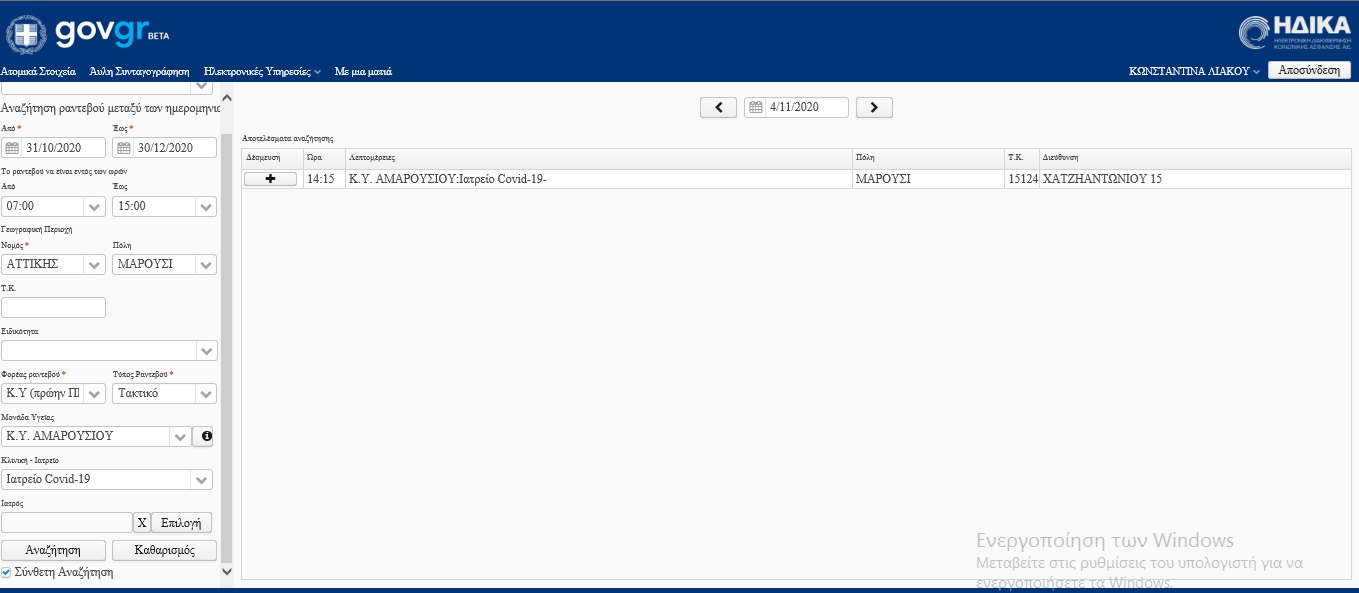The height and width of the screenshot is (593, 1359).
Task: Go to previous day with left arrow
Action: point(718,107)
